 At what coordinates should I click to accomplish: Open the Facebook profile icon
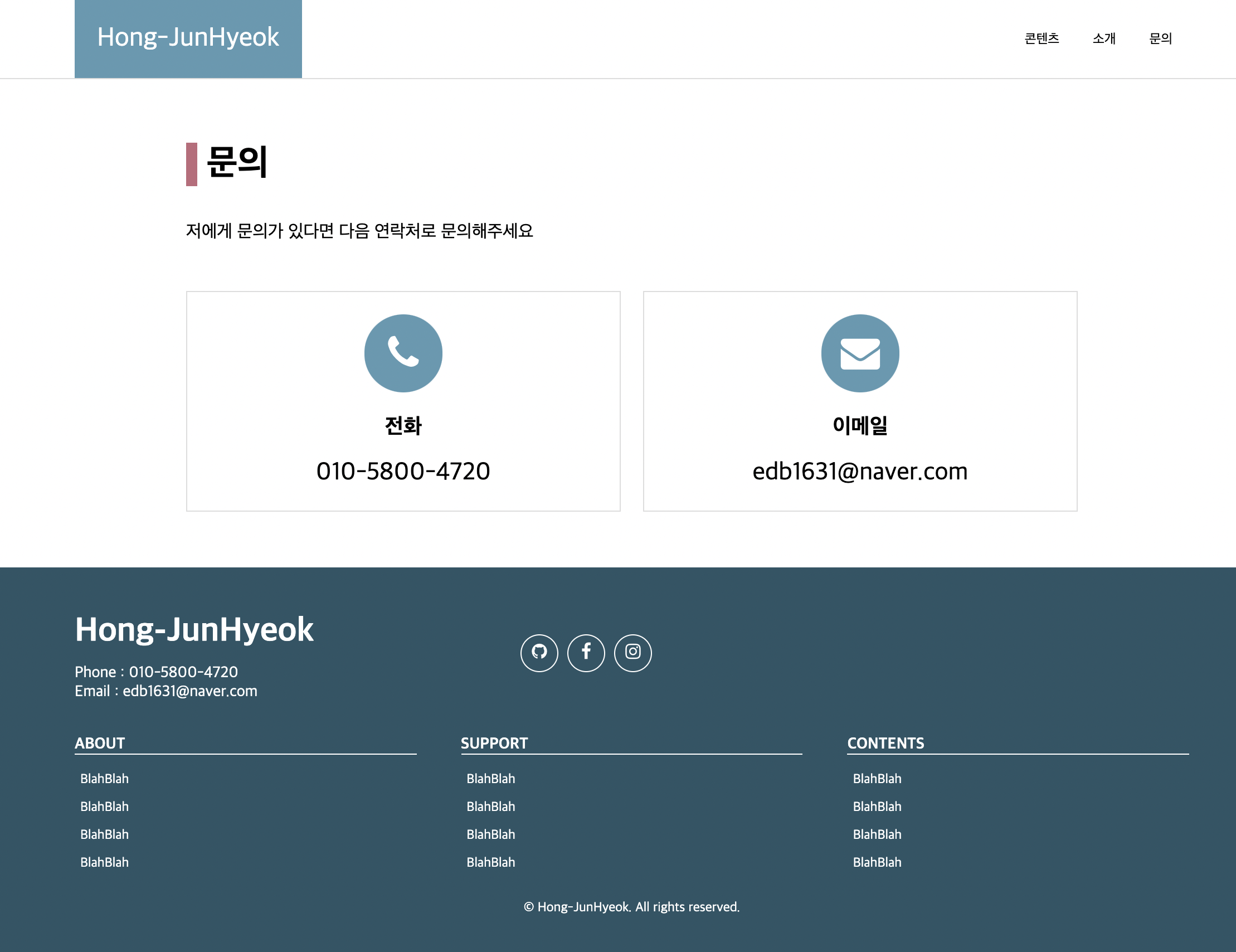[586, 653]
